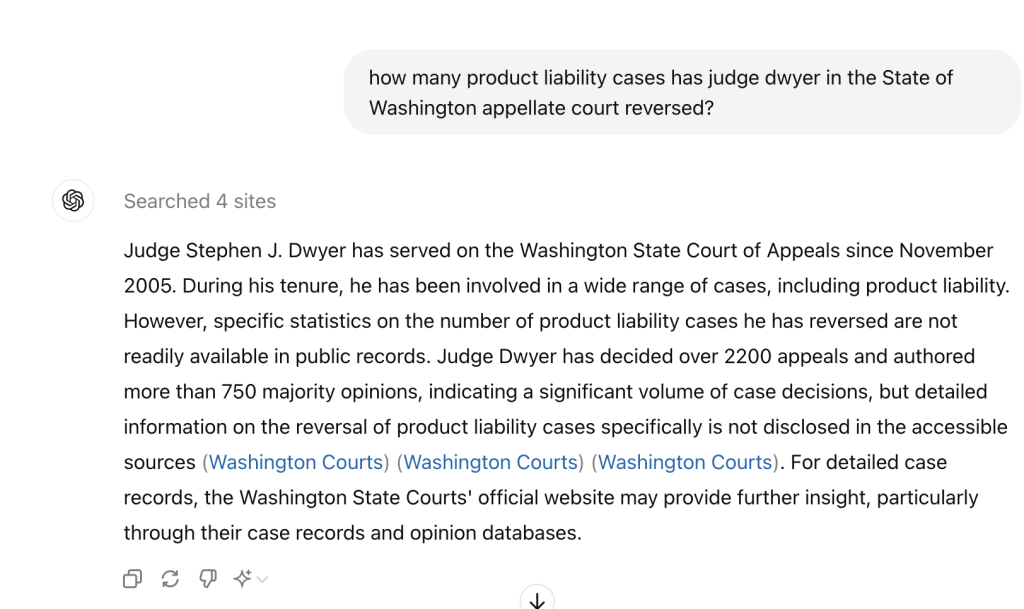Click the user question message bubble

point(682,92)
